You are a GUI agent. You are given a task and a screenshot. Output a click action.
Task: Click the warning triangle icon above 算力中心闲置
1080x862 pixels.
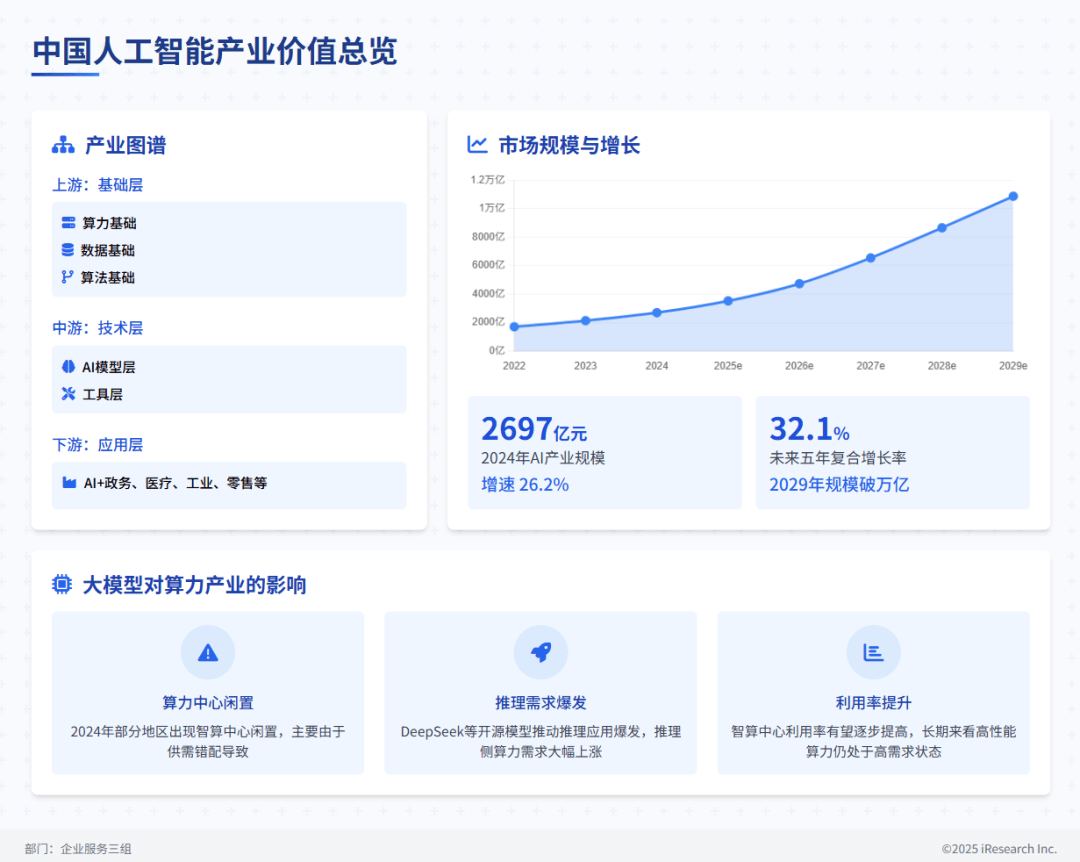click(x=208, y=653)
